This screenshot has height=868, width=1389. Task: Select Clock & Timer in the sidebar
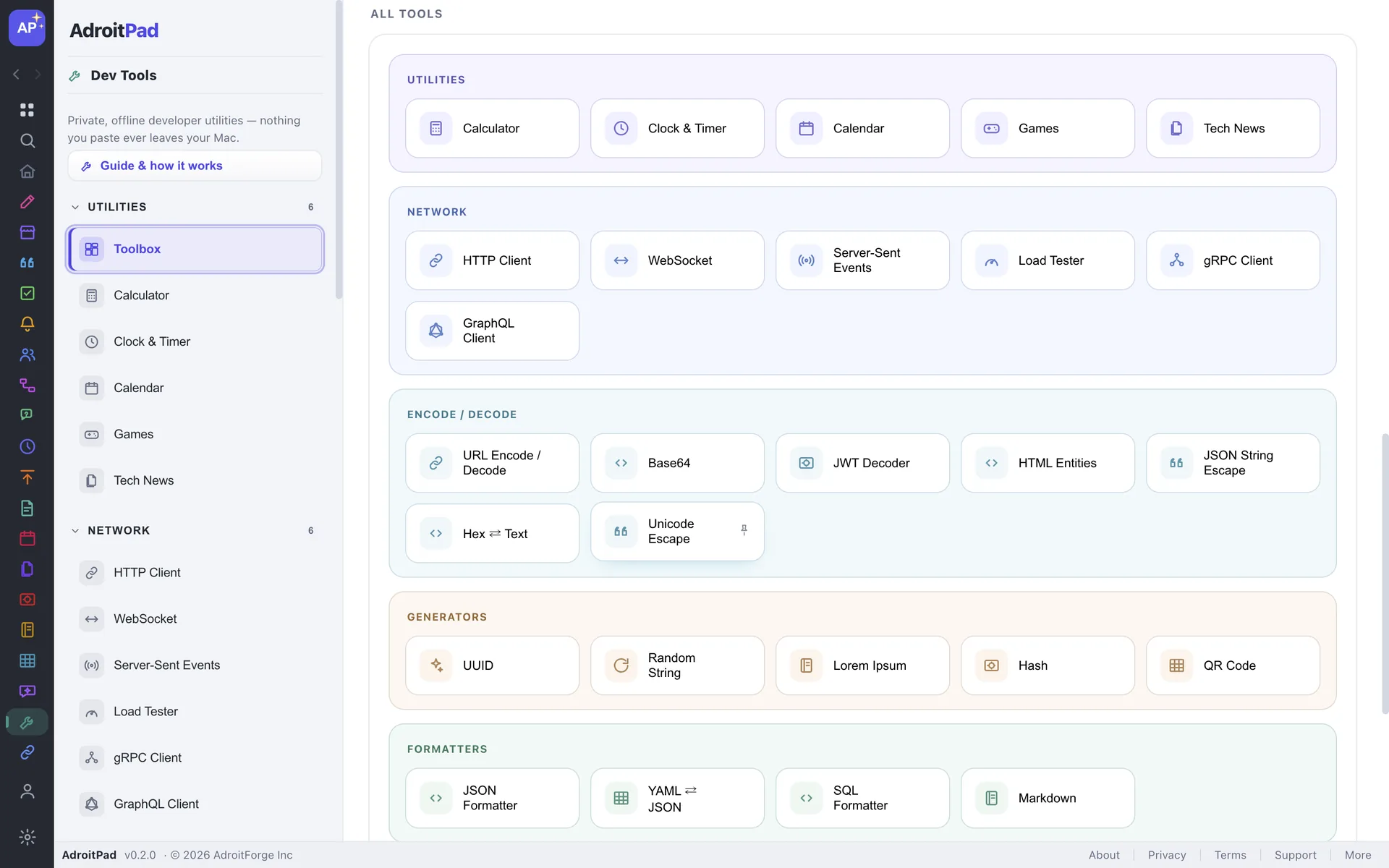point(195,341)
